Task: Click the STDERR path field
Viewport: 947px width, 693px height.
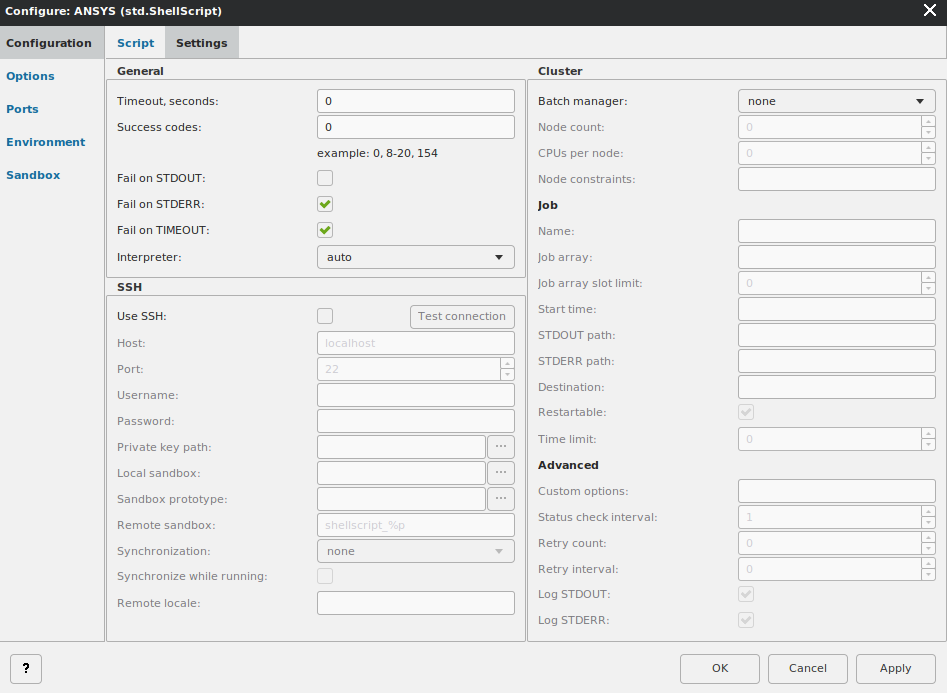Action: (836, 361)
